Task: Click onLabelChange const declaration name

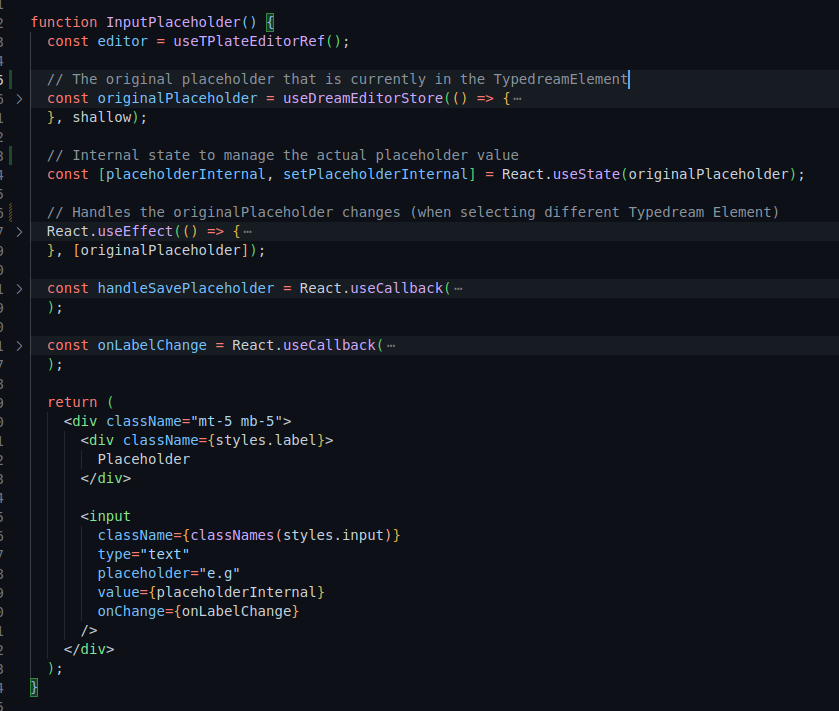Action: 152,345
